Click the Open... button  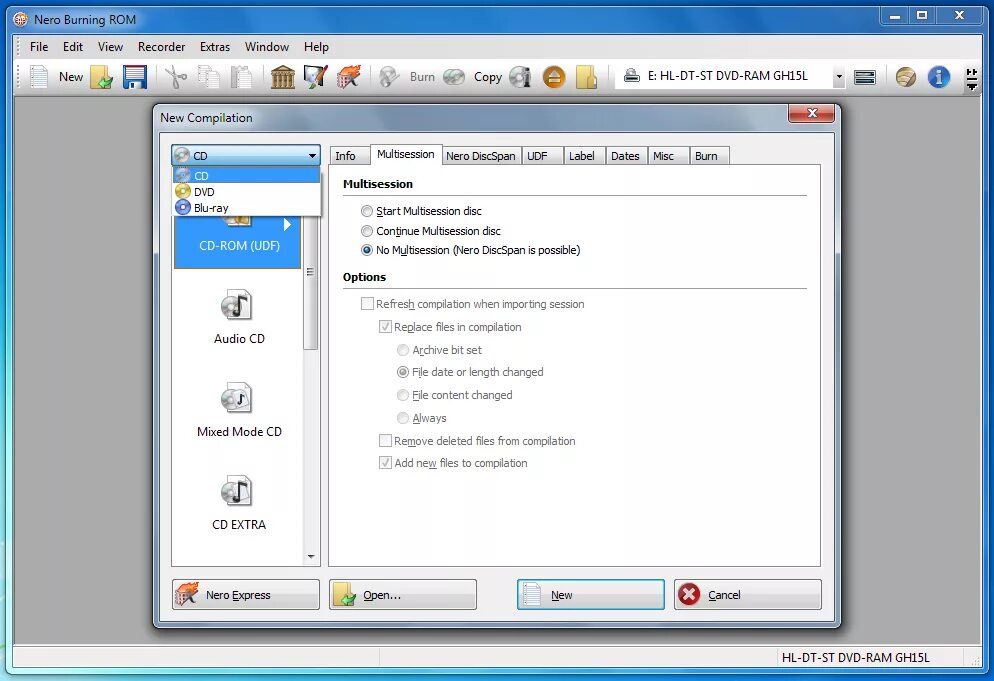tap(403, 595)
